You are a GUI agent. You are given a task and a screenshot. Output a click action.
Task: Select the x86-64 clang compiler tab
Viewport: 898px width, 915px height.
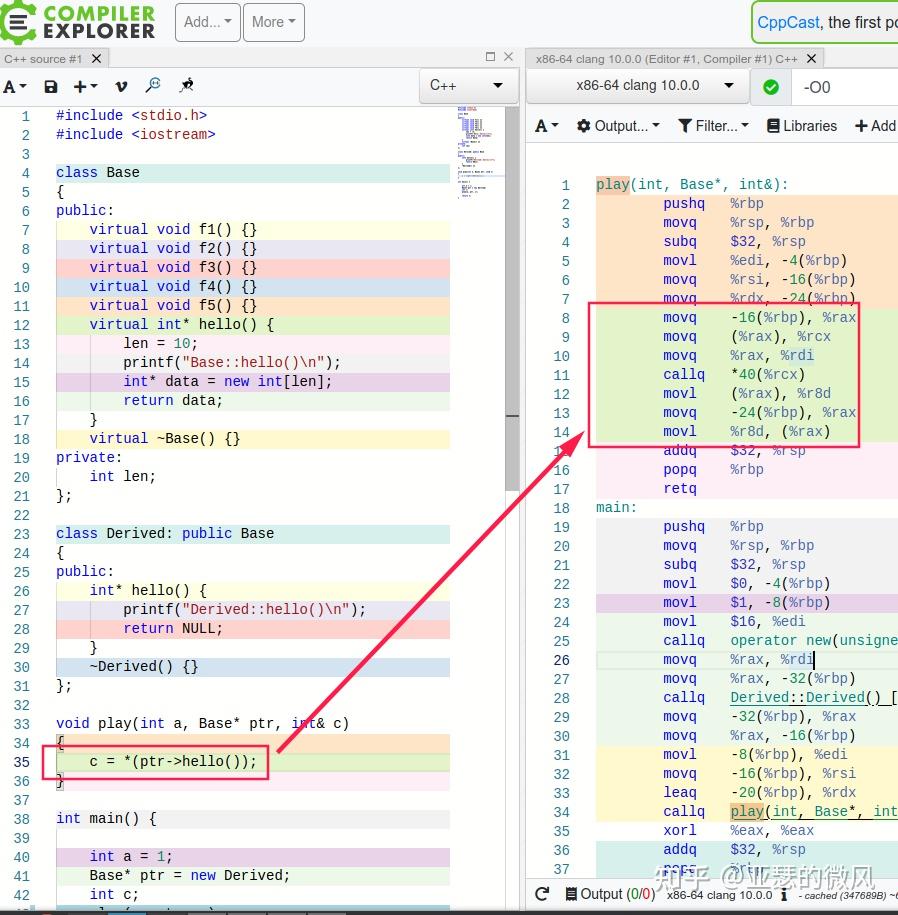pyautogui.click(x=666, y=59)
